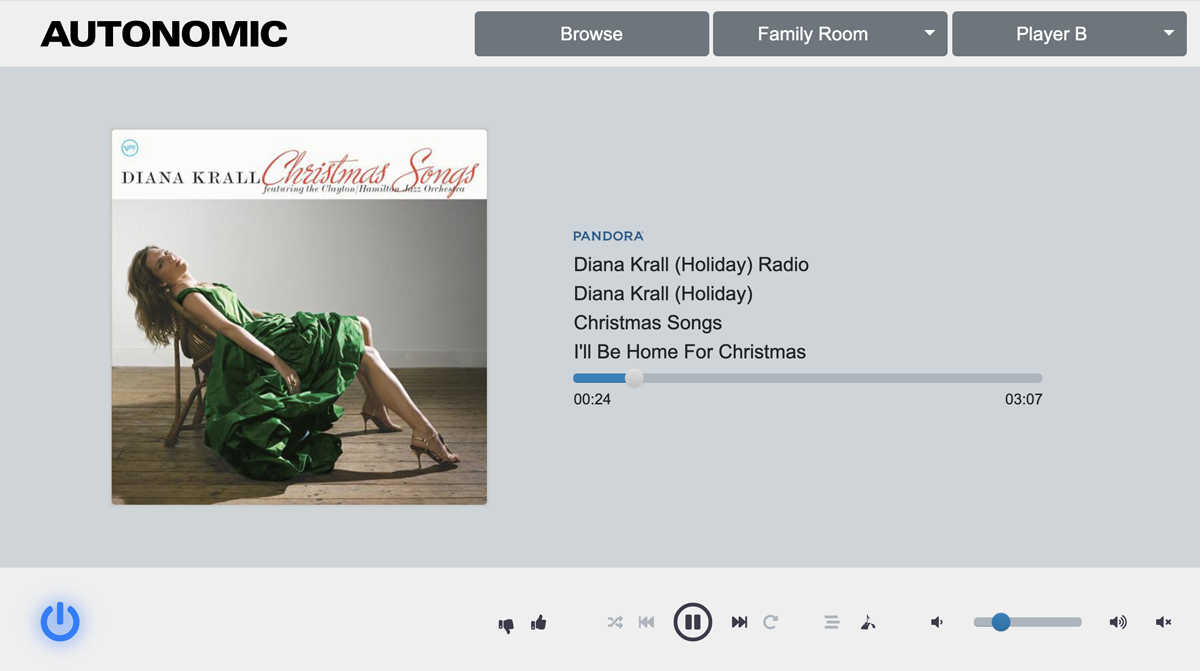The height and width of the screenshot is (671, 1201).
Task: Raise volume with the loud speaker icon
Action: [1118, 622]
